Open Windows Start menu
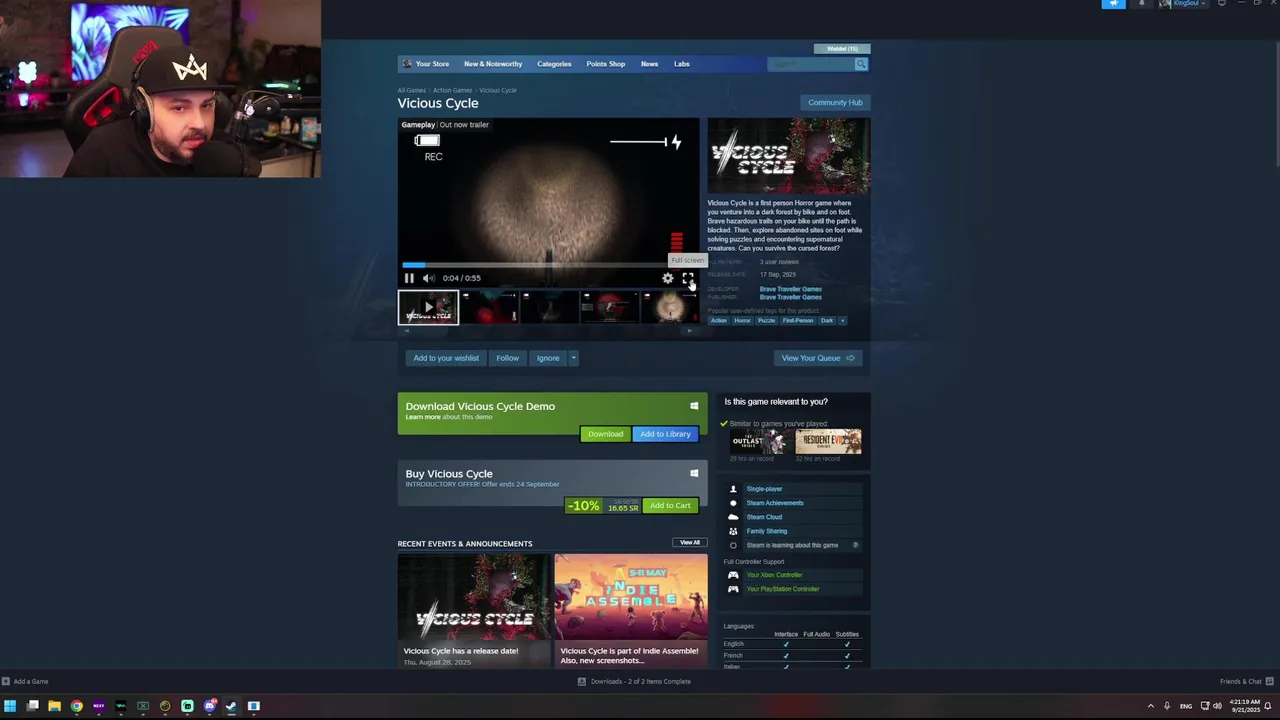This screenshot has height=720, width=1280. (10, 706)
